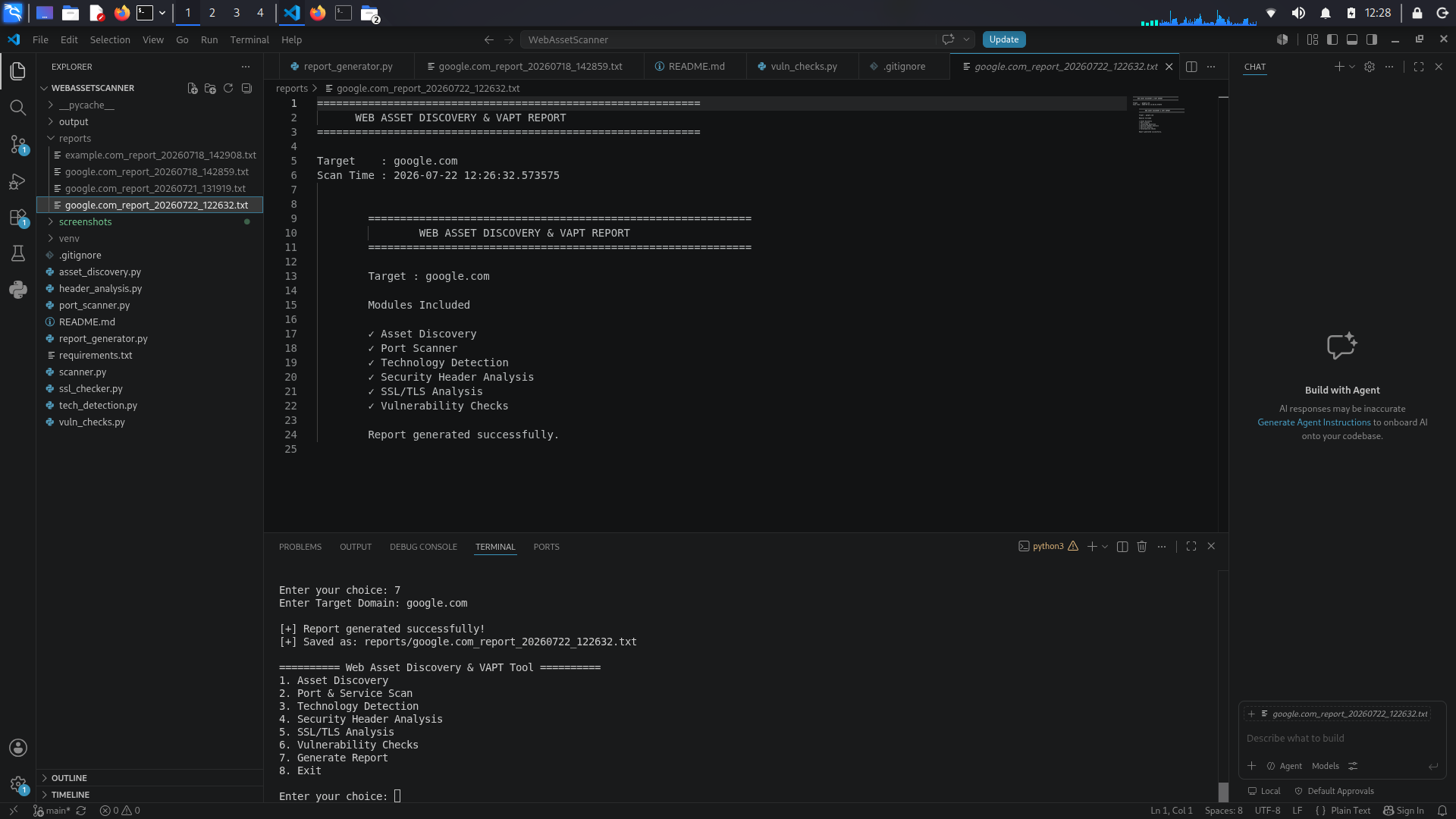
Task: Open the new chat dropdown arrow
Action: pyautogui.click(x=1352, y=67)
